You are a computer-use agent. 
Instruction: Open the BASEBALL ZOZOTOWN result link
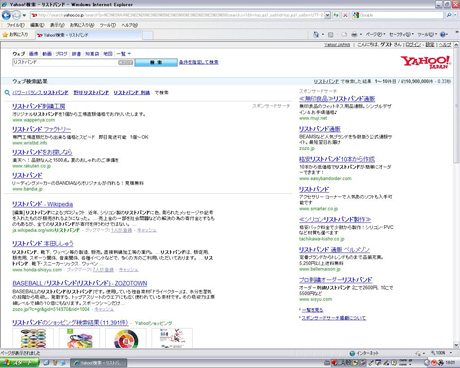pos(80,283)
